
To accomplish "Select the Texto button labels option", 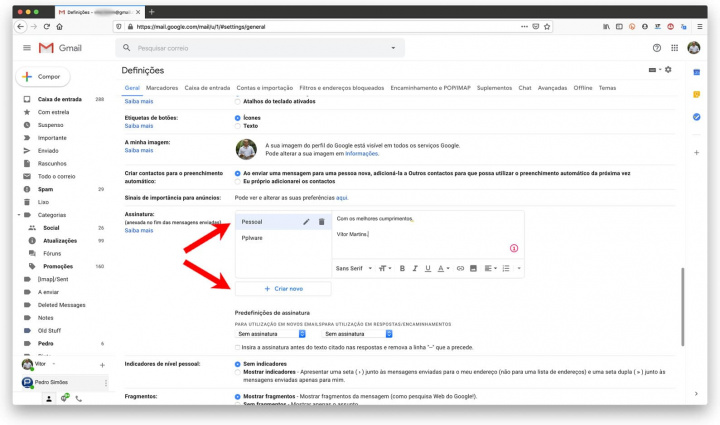I will (237, 126).
